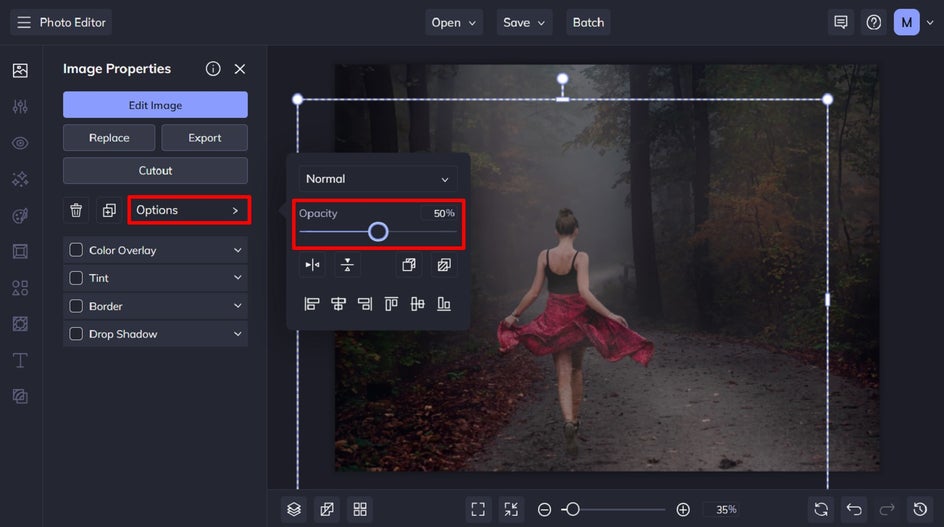Enable the Tint checkbox

tap(76, 278)
